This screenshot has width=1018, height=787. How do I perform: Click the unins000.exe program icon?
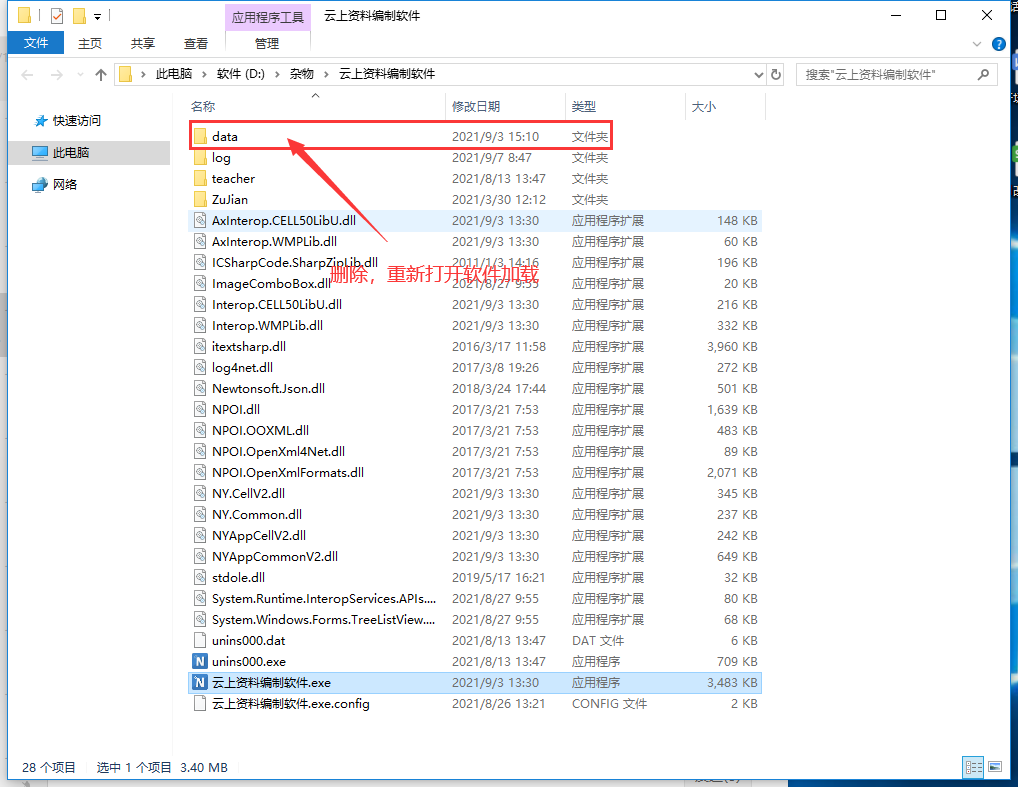pos(199,662)
